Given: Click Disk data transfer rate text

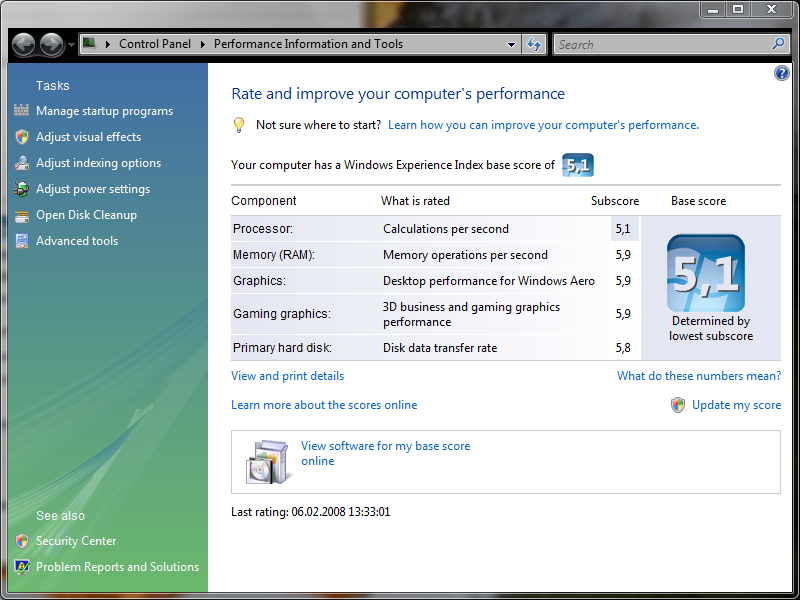Looking at the screenshot, I should pyautogui.click(x=440, y=348).
